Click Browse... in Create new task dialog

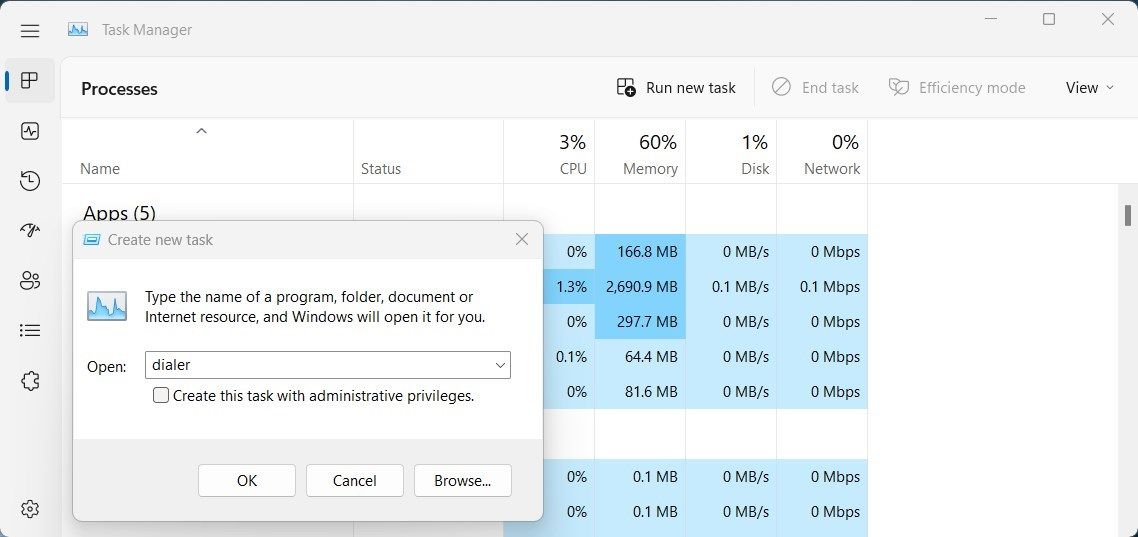click(x=463, y=480)
